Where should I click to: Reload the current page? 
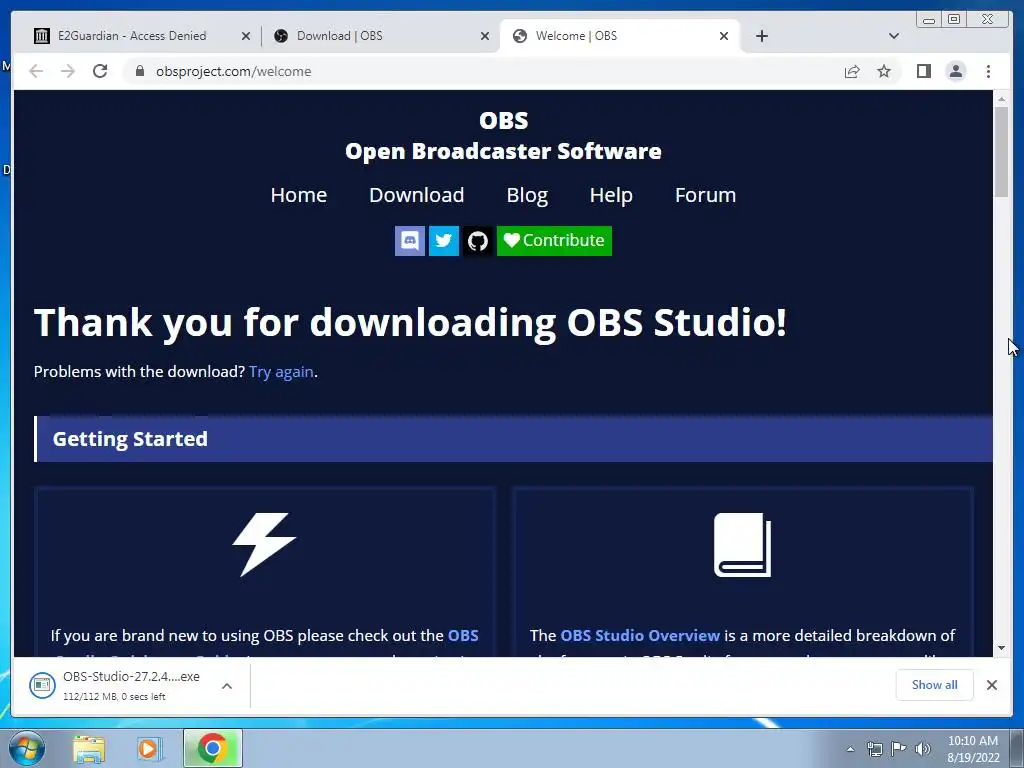(x=100, y=71)
